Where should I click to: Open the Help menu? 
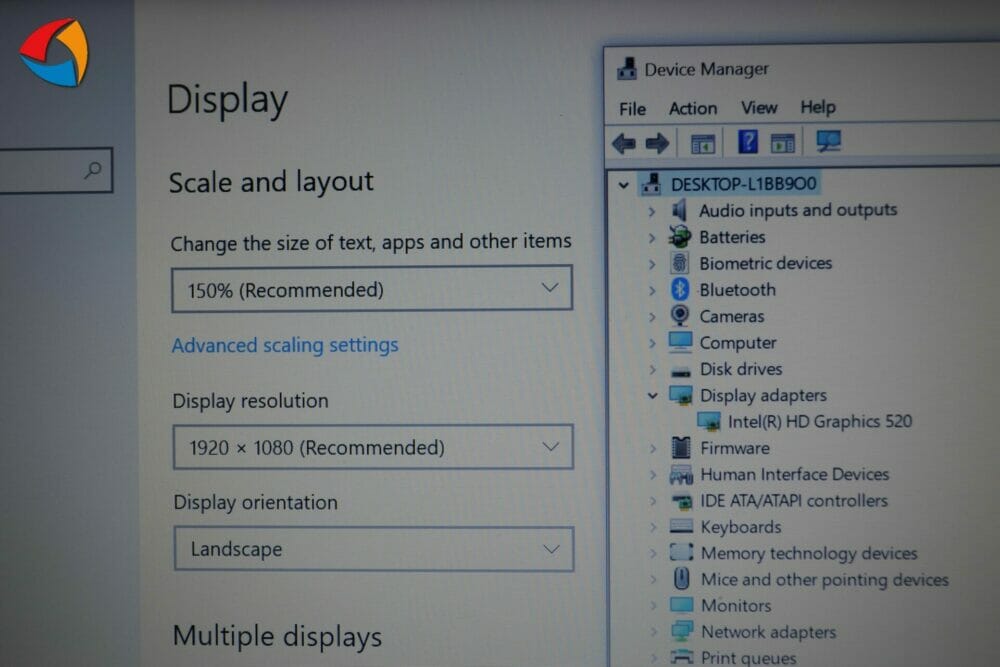[x=818, y=106]
